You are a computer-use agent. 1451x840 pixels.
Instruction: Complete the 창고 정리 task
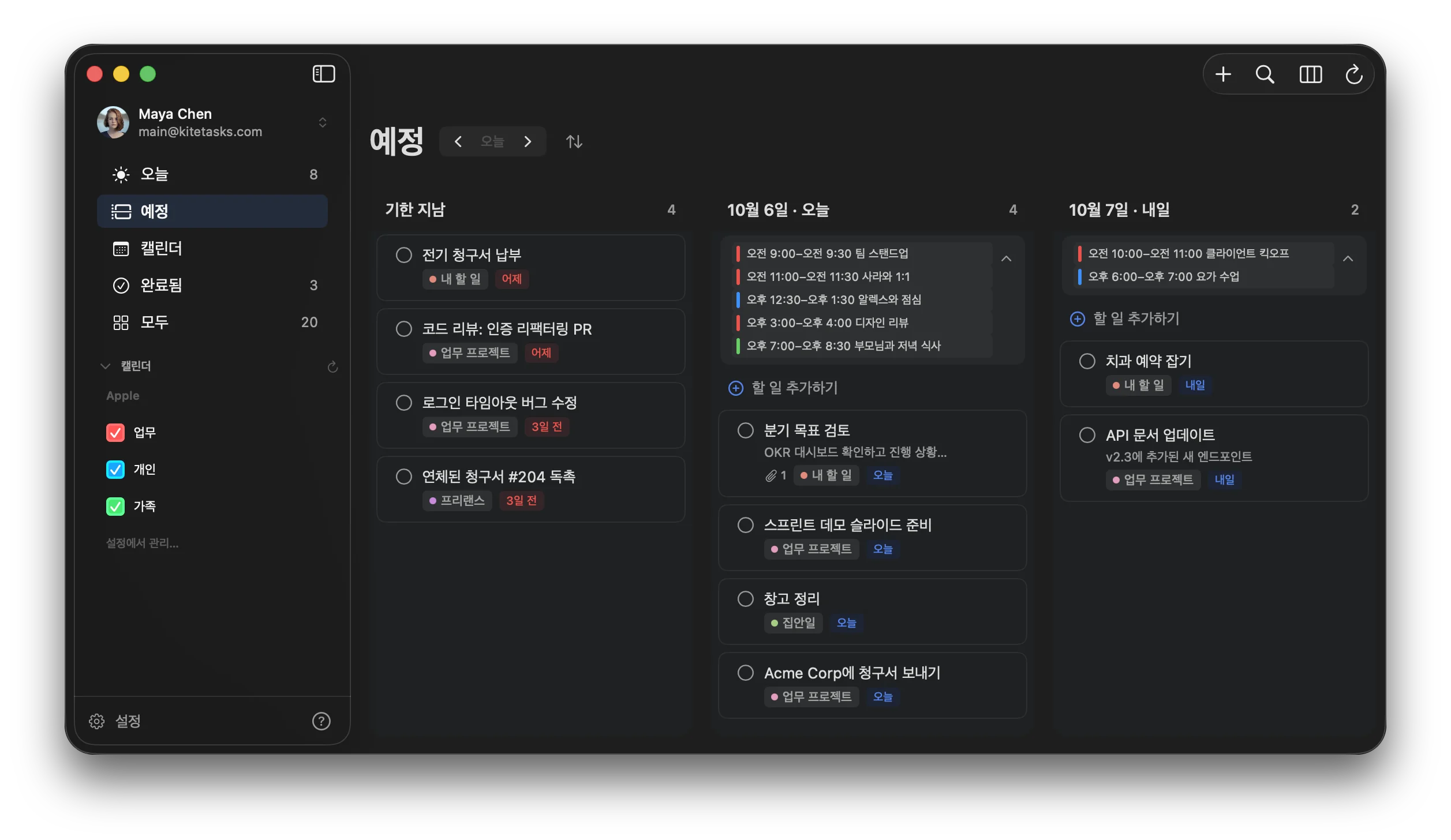coord(745,599)
